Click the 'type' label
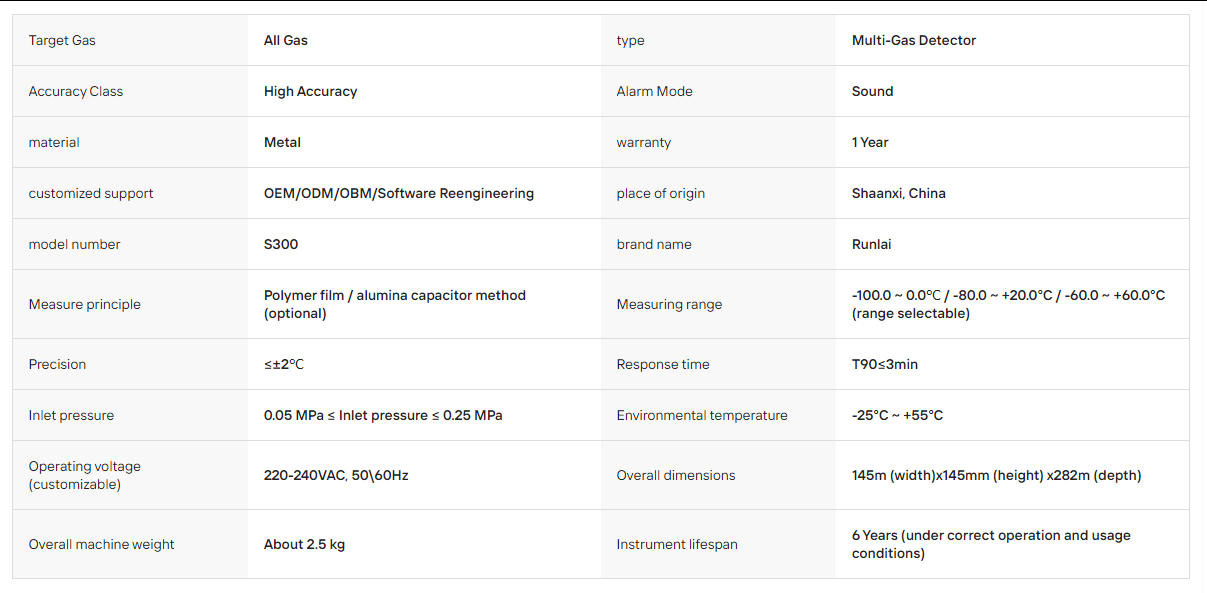Viewport: 1207px width, 593px height. click(x=630, y=41)
